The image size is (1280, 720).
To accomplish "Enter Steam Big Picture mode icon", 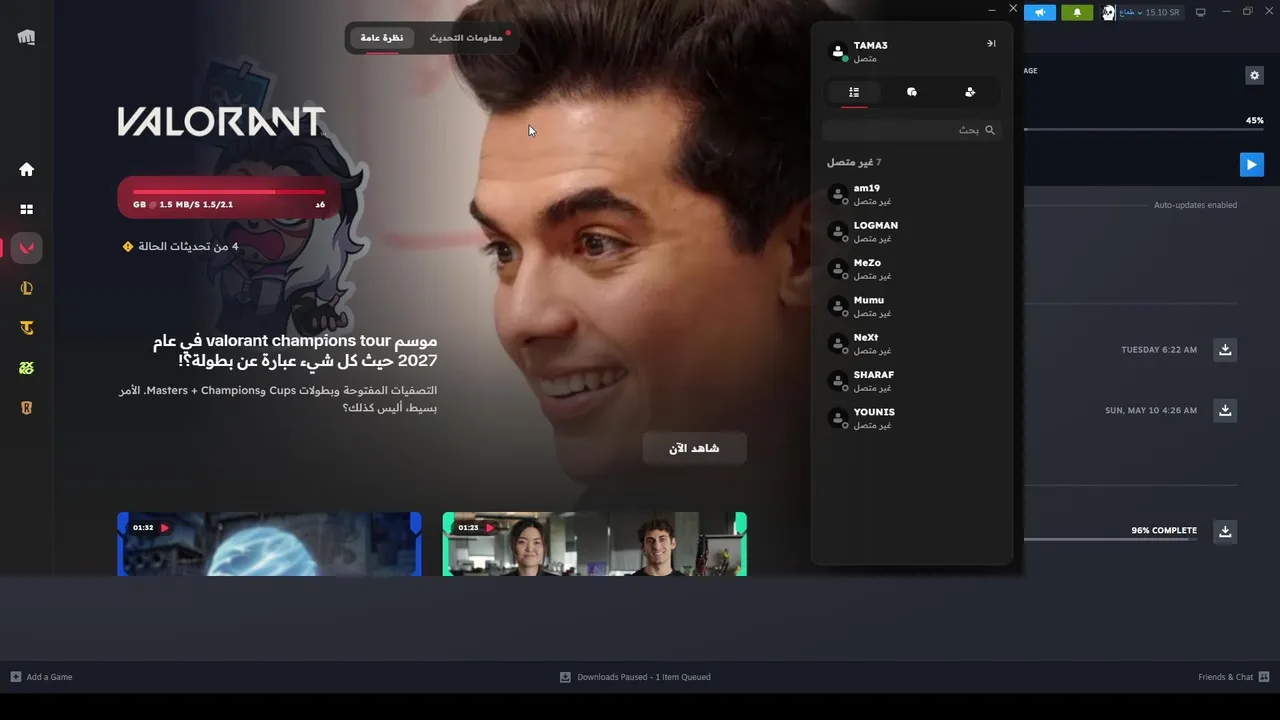I will (x=1201, y=12).
